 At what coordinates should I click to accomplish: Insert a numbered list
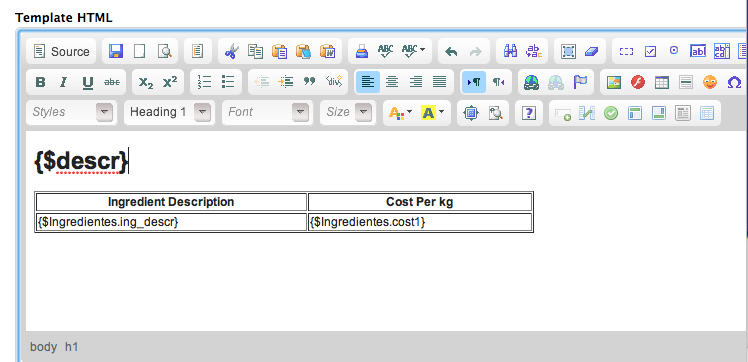[204, 82]
